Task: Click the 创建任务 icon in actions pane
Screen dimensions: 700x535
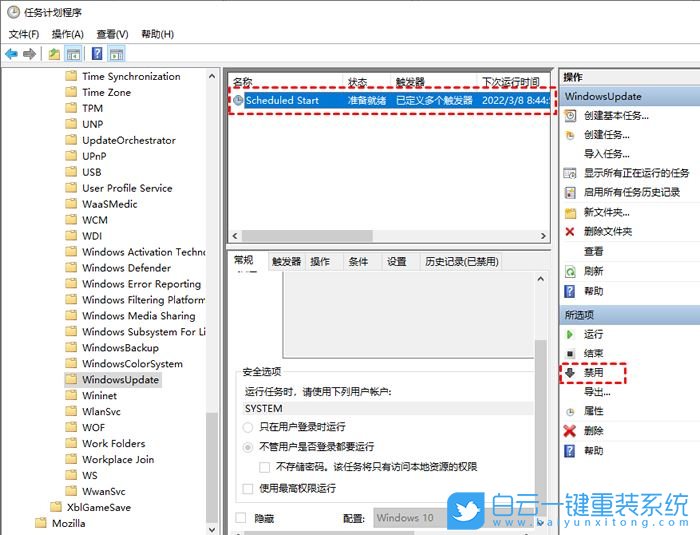Action: (570, 135)
